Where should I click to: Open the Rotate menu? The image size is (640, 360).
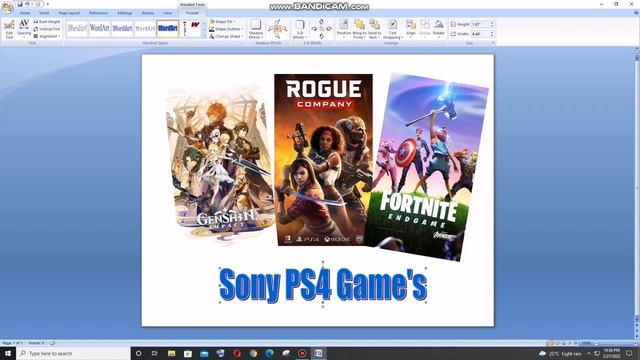pos(439,29)
